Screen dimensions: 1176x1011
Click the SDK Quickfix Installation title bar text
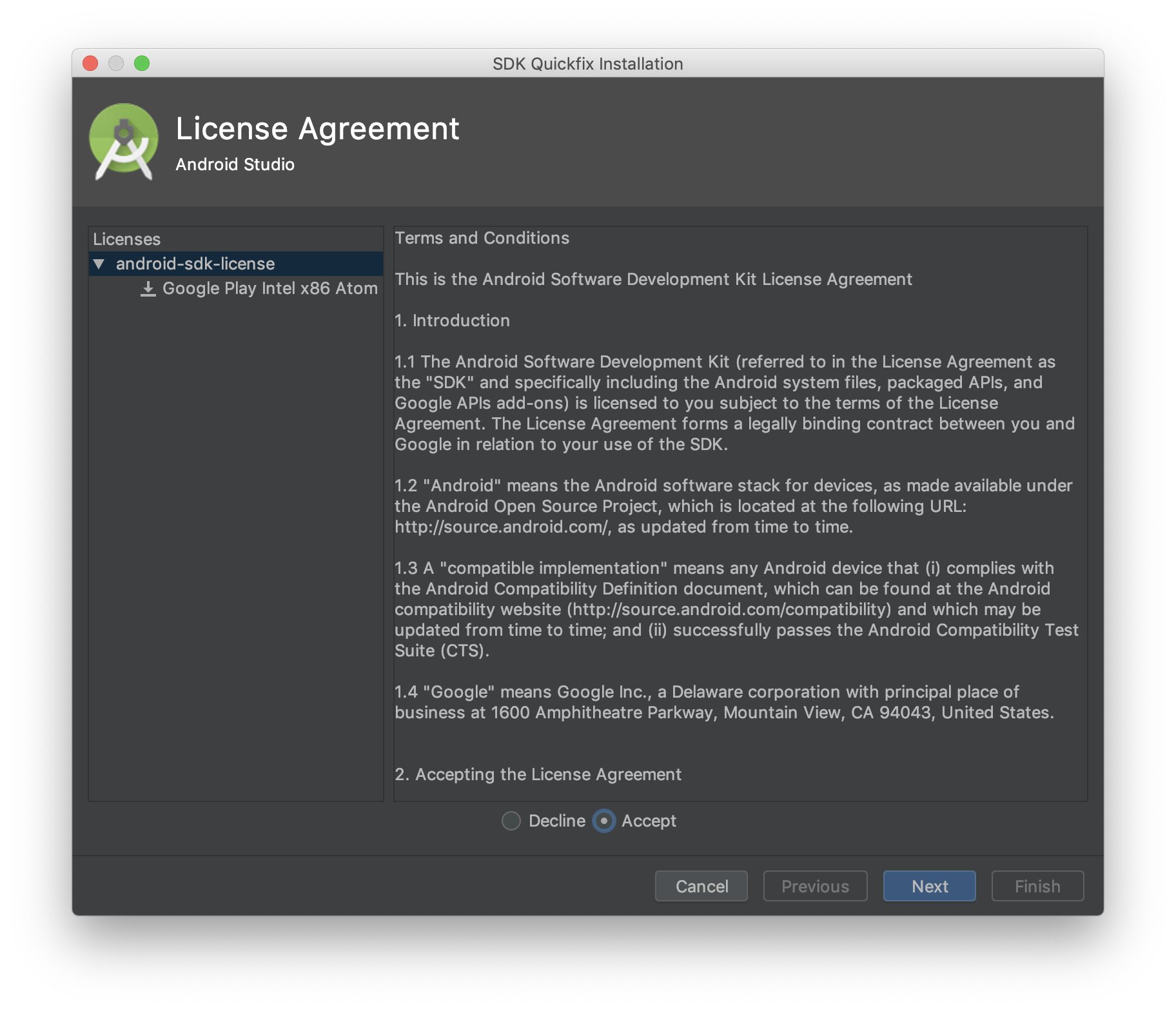pos(587,64)
